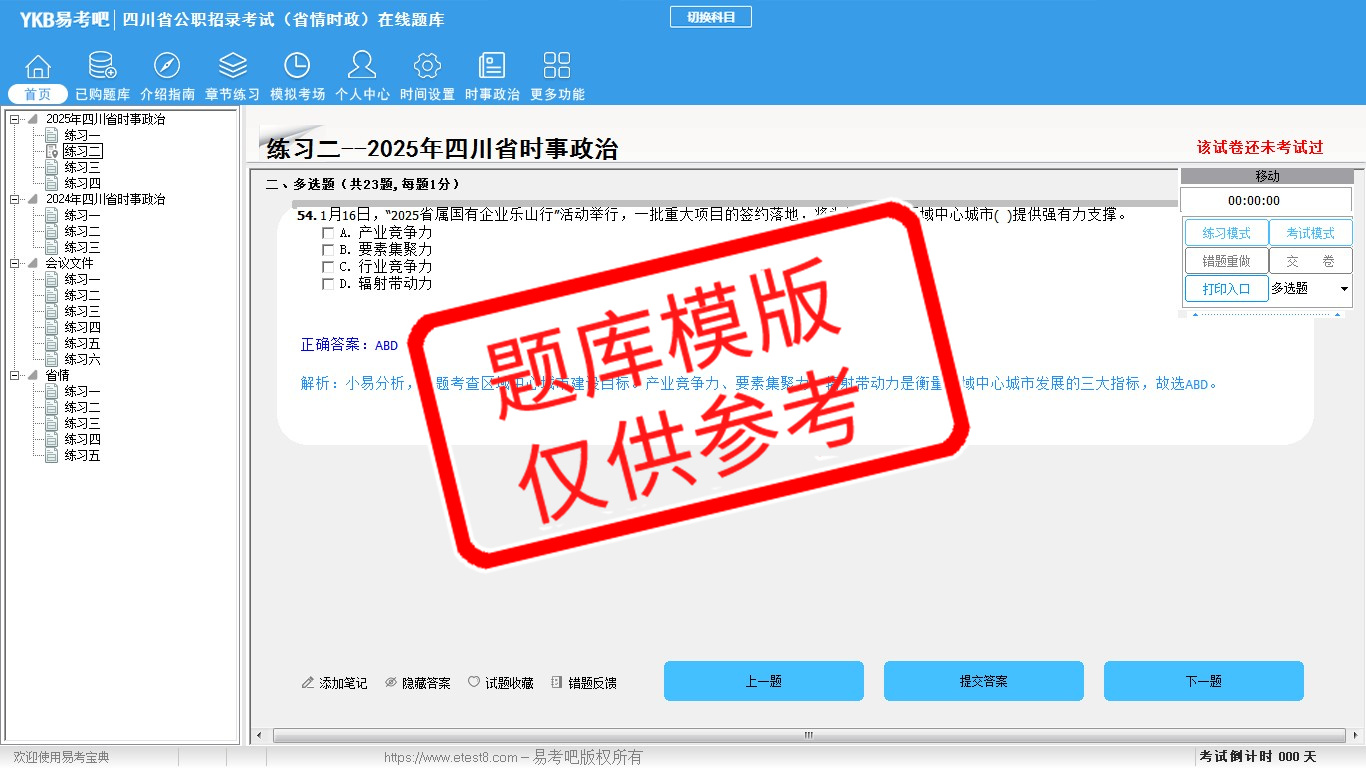Select 练习三 under 省情
1366x768 pixels.
click(x=82, y=423)
